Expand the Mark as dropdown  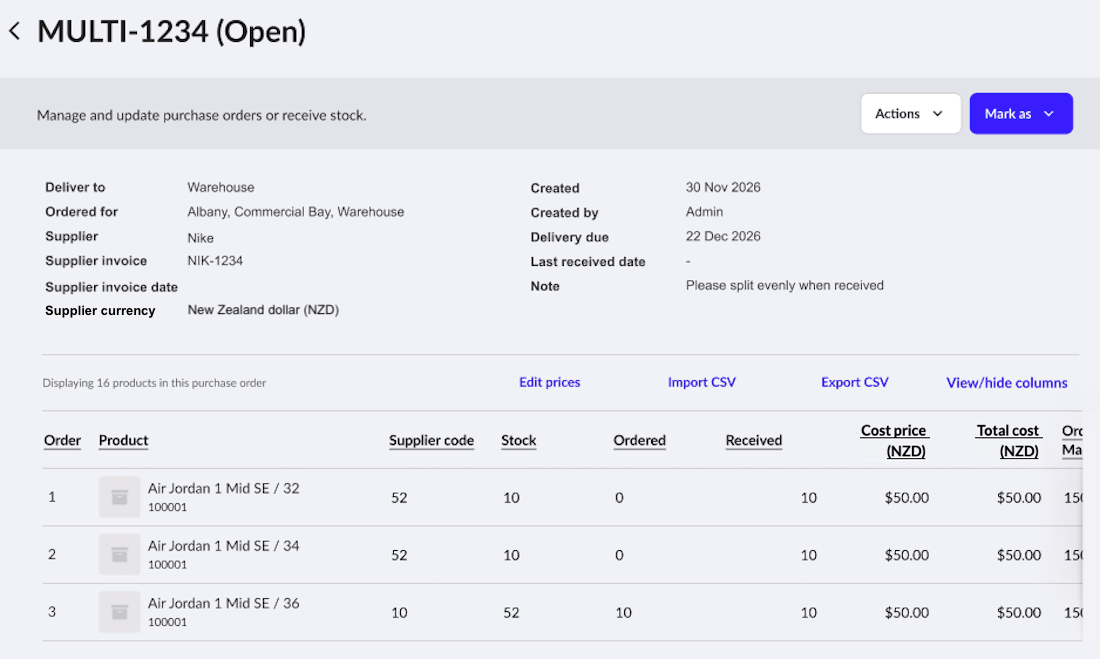click(1021, 114)
